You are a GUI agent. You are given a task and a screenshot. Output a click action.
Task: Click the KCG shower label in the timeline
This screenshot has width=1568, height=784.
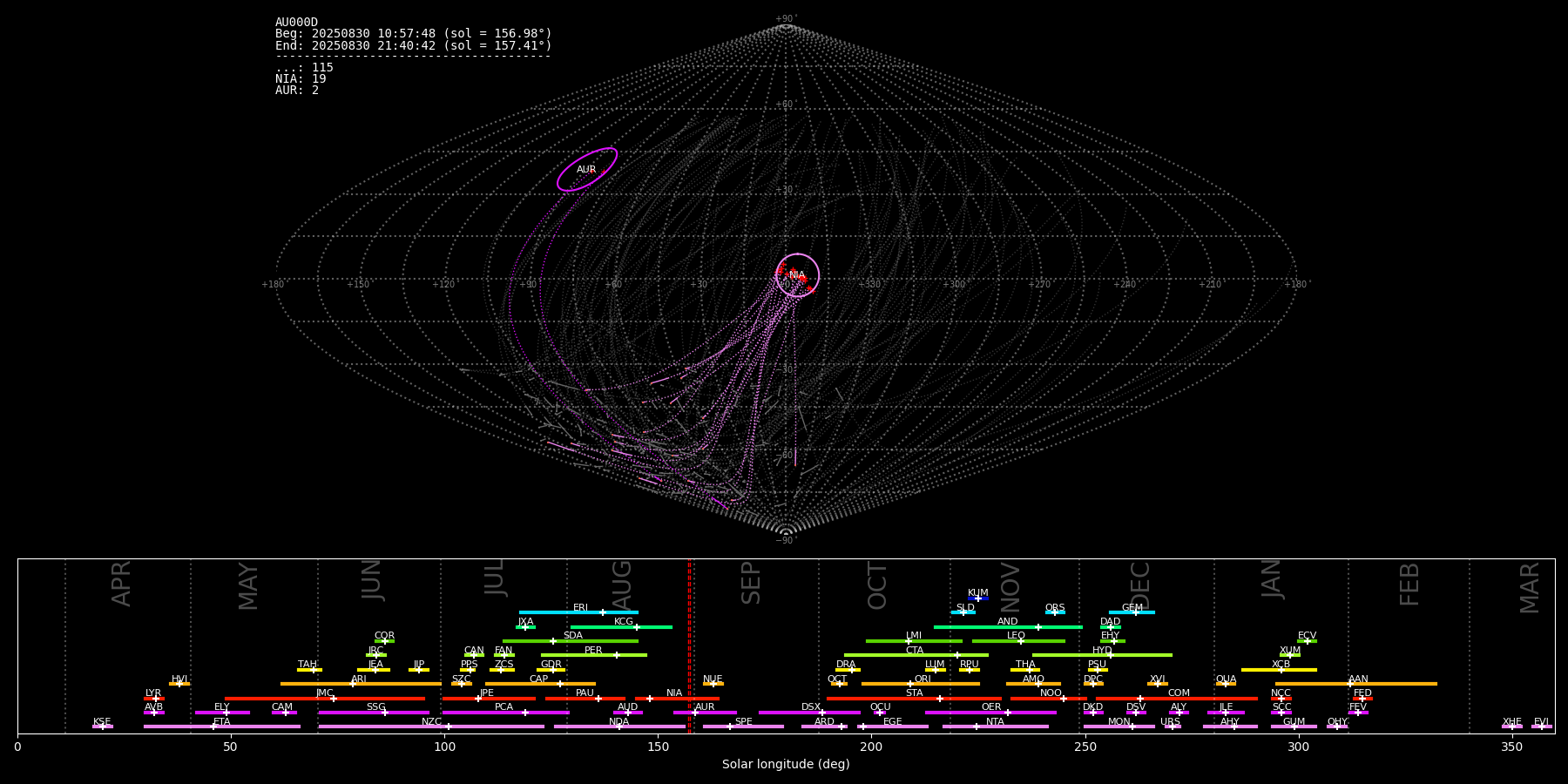(624, 622)
